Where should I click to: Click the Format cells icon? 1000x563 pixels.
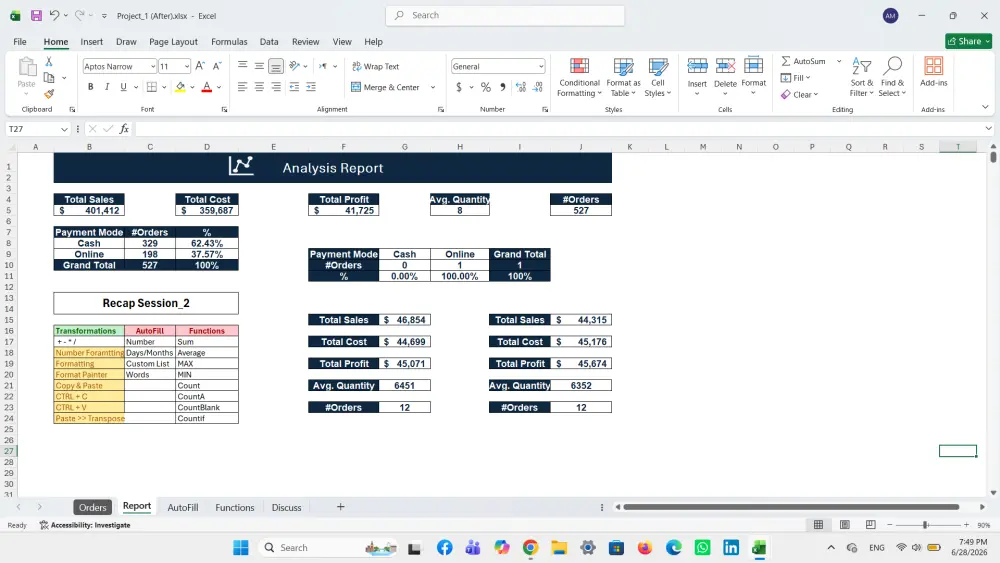click(x=753, y=66)
